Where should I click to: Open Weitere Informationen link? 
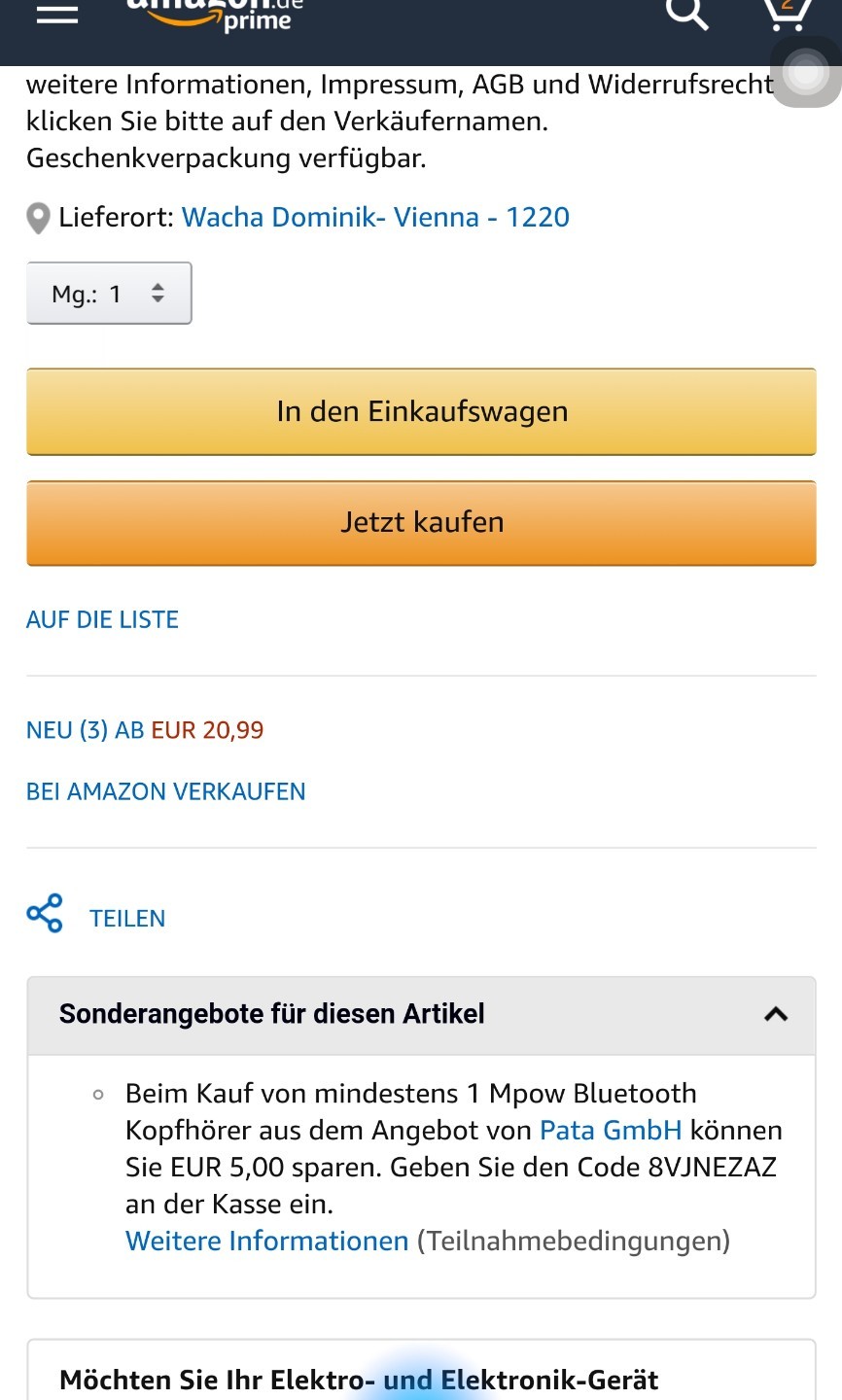(267, 1242)
